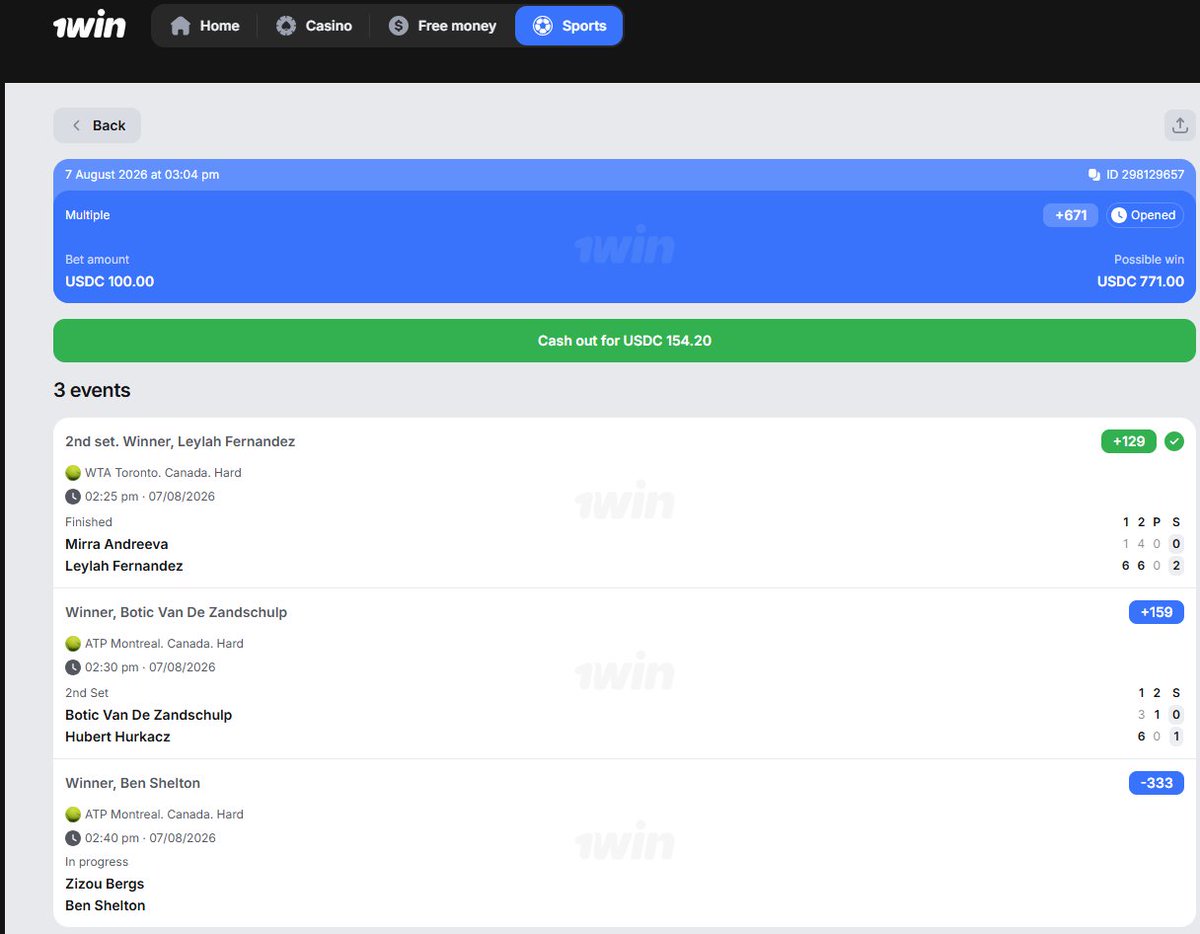Click the 1win logo in header
Screen dimensions: 1200x934
point(89,25)
